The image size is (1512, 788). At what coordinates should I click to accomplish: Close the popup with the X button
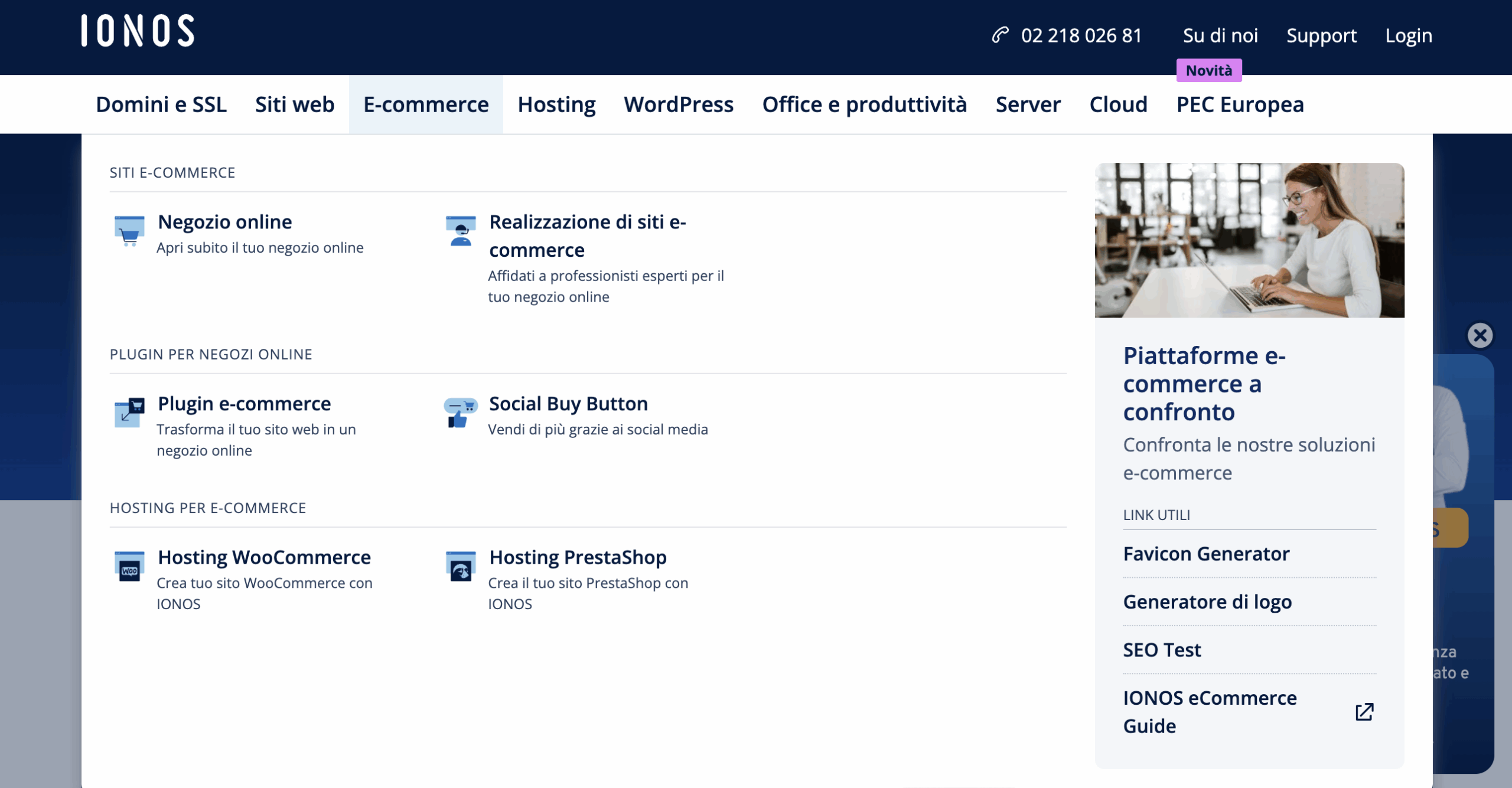pyautogui.click(x=1480, y=335)
